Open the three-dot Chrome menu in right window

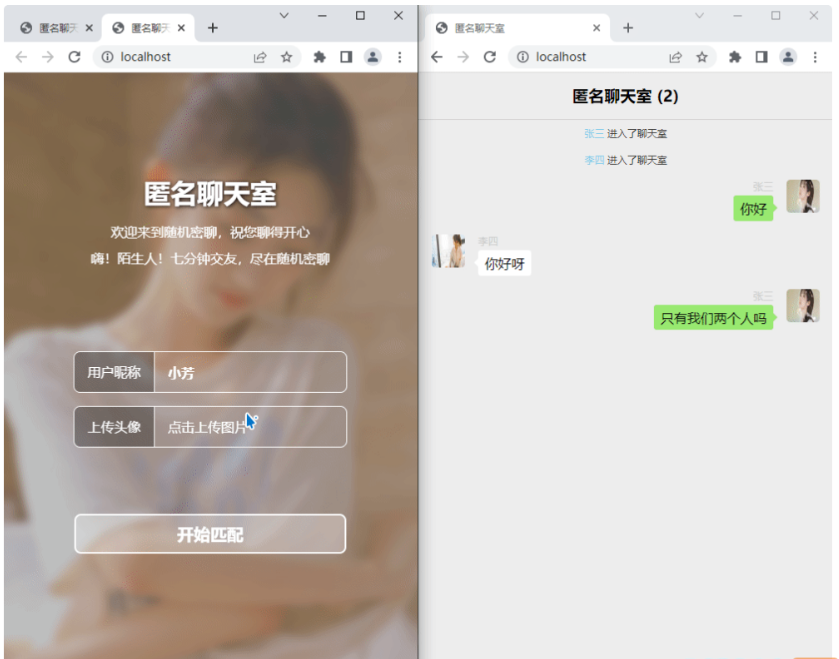coord(815,57)
